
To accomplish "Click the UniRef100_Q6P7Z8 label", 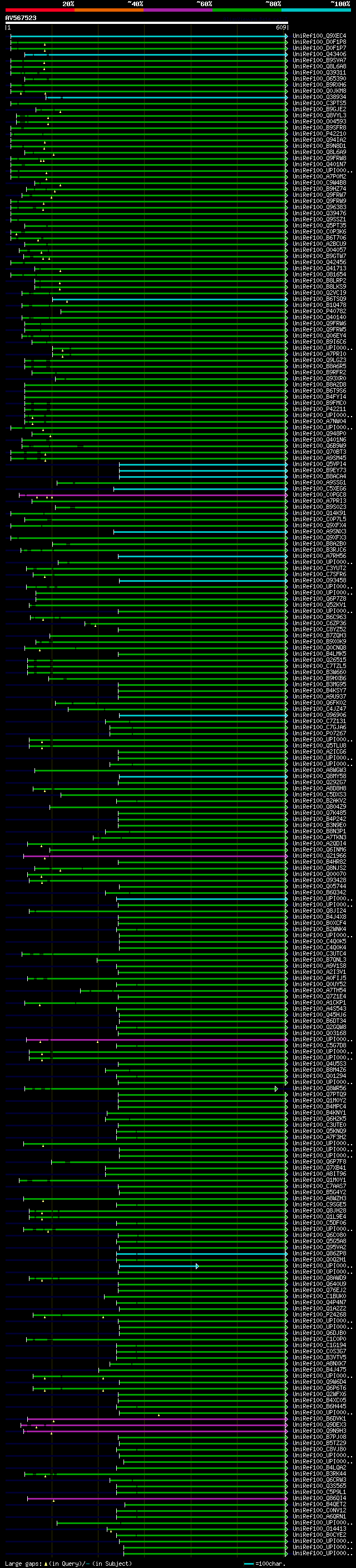I will [x=319, y=599].
